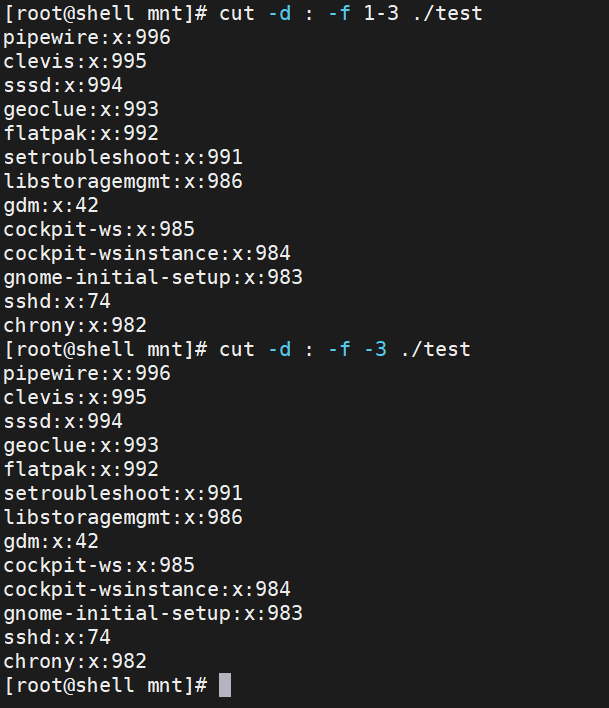Image resolution: width=609 pixels, height=708 pixels.
Task: Click the second 'cut -d : -f -3 ./test' command
Action: click(x=345, y=349)
